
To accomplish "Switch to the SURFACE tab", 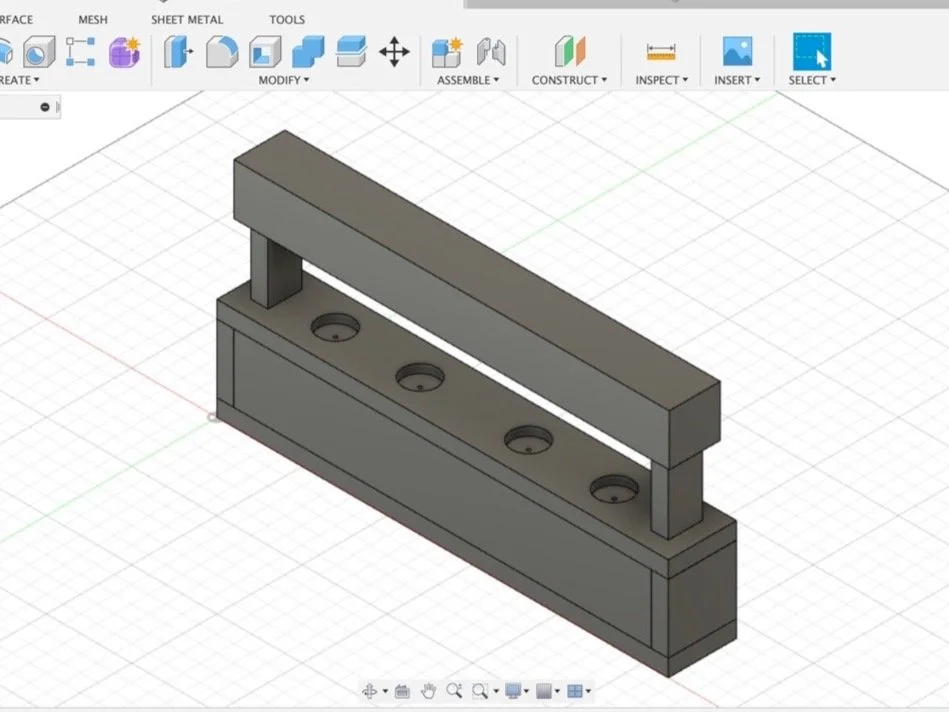I will coord(16,19).
